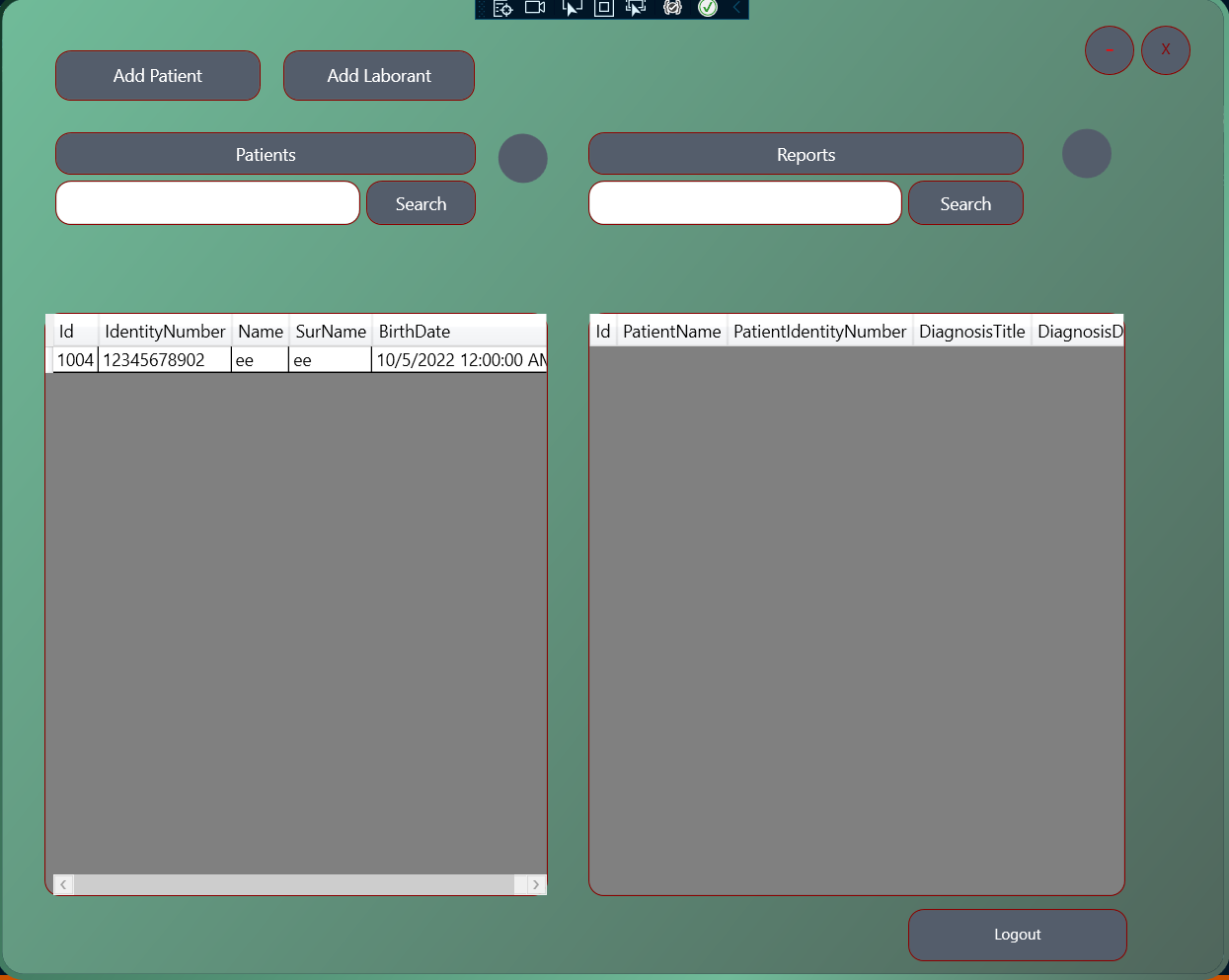Image resolution: width=1229 pixels, height=980 pixels.
Task: Focus the reports search input field
Action: (745, 203)
